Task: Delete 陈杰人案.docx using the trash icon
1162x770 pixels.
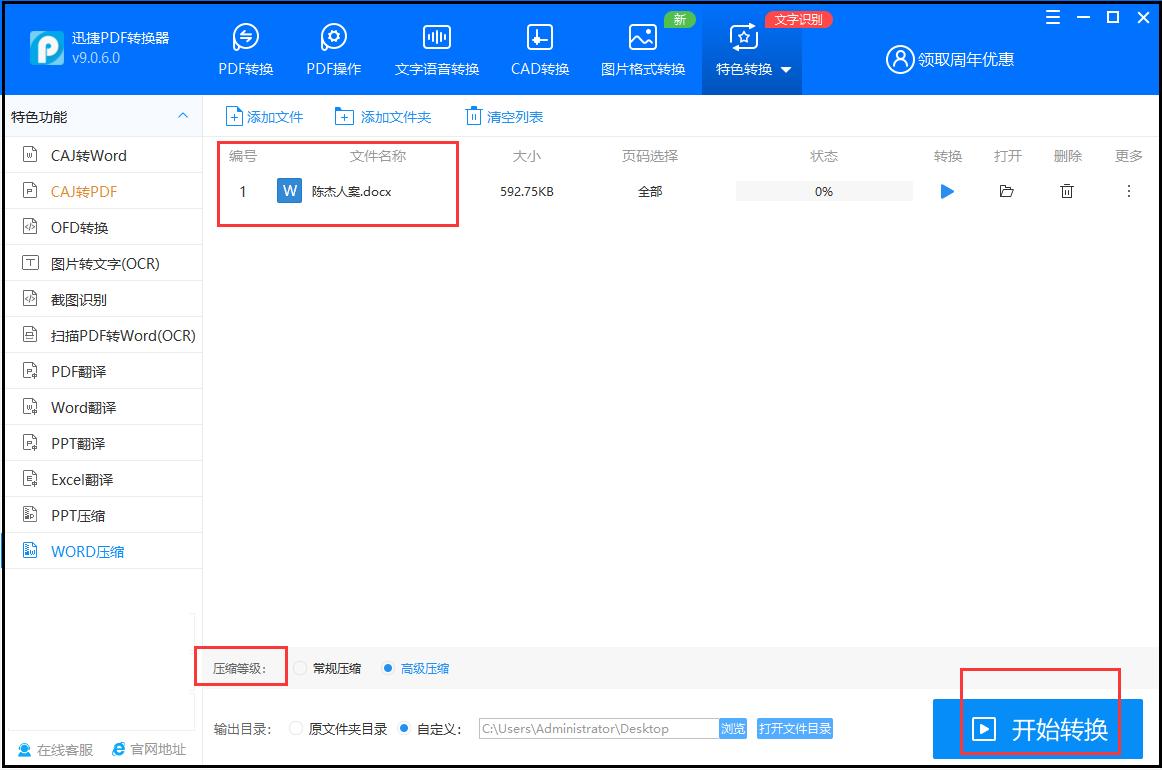Action: (x=1066, y=191)
